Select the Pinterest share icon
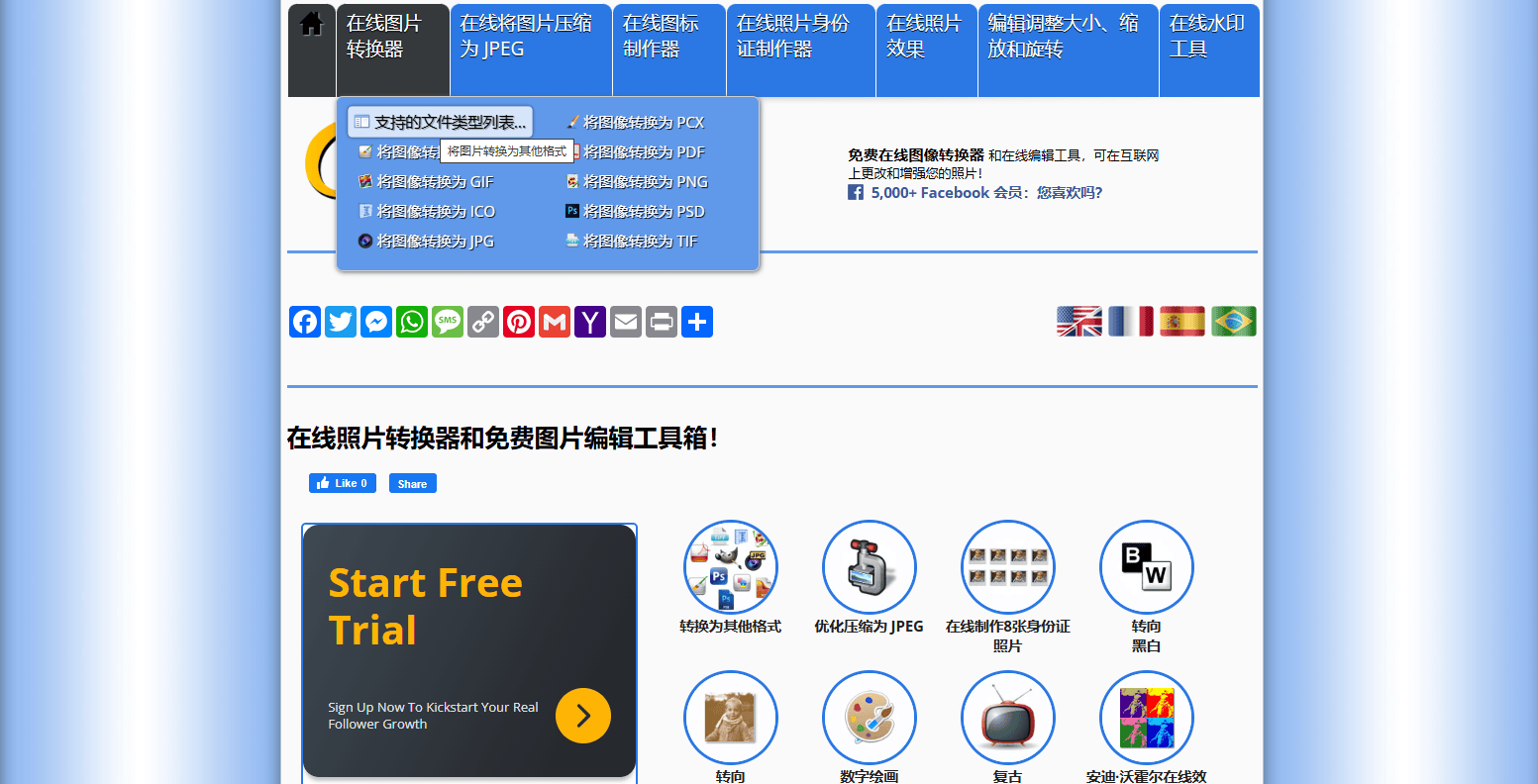1538x784 pixels. tap(518, 321)
